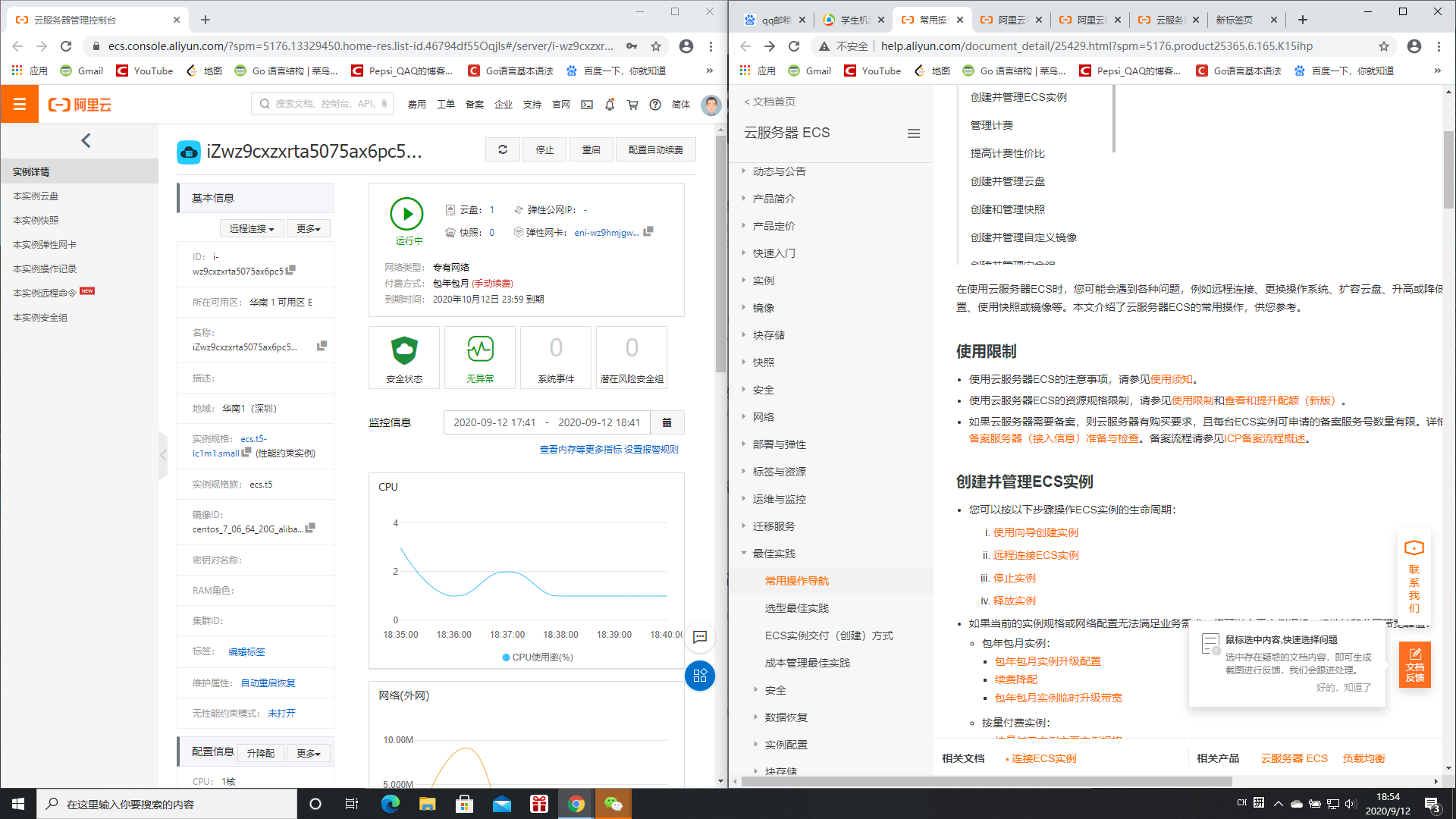Image resolution: width=1456 pixels, height=819 pixels.
Task: Open the CloudShell terminal icon in top bar
Action: [586, 104]
